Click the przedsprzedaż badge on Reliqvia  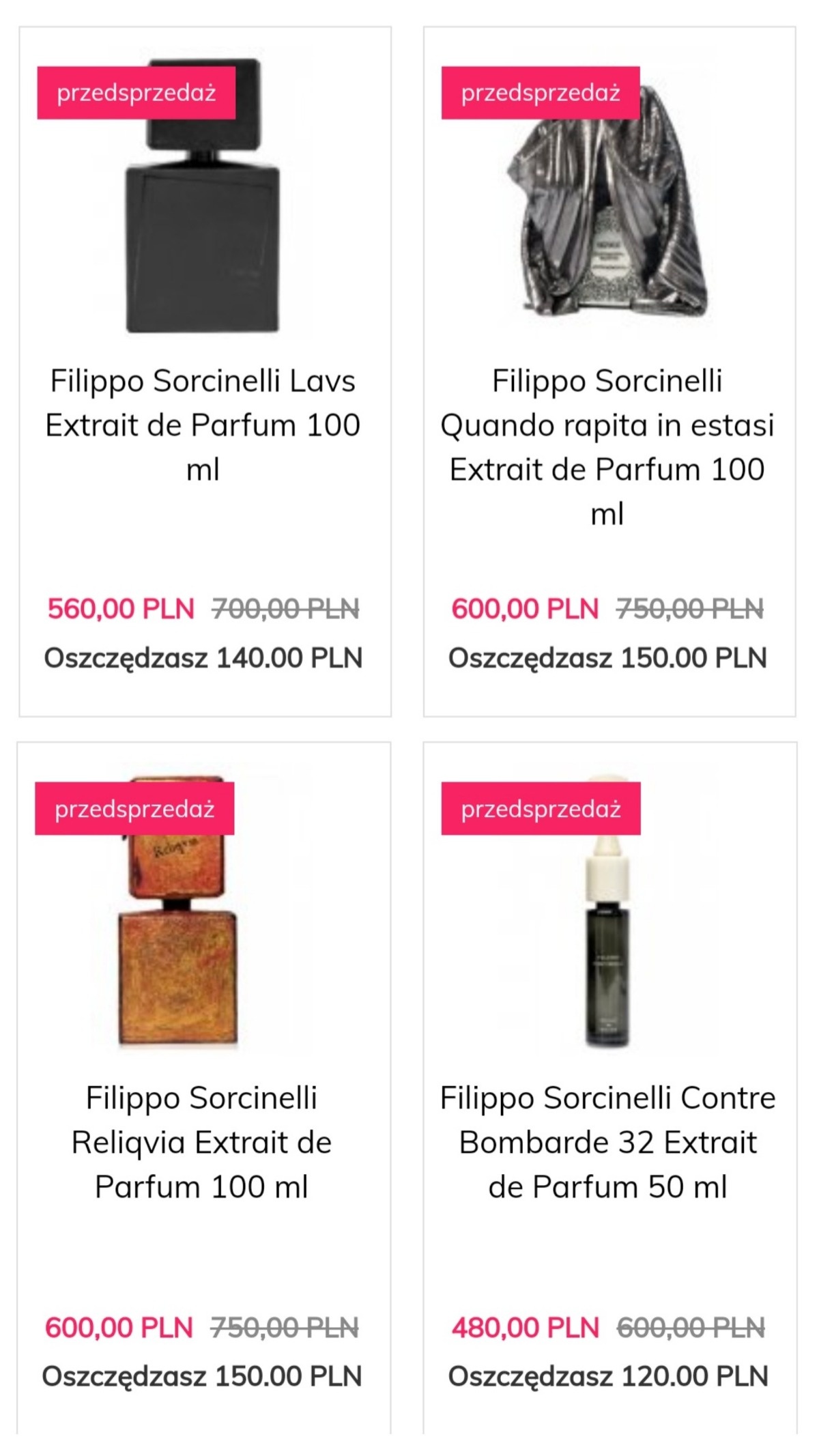pyautogui.click(x=134, y=809)
